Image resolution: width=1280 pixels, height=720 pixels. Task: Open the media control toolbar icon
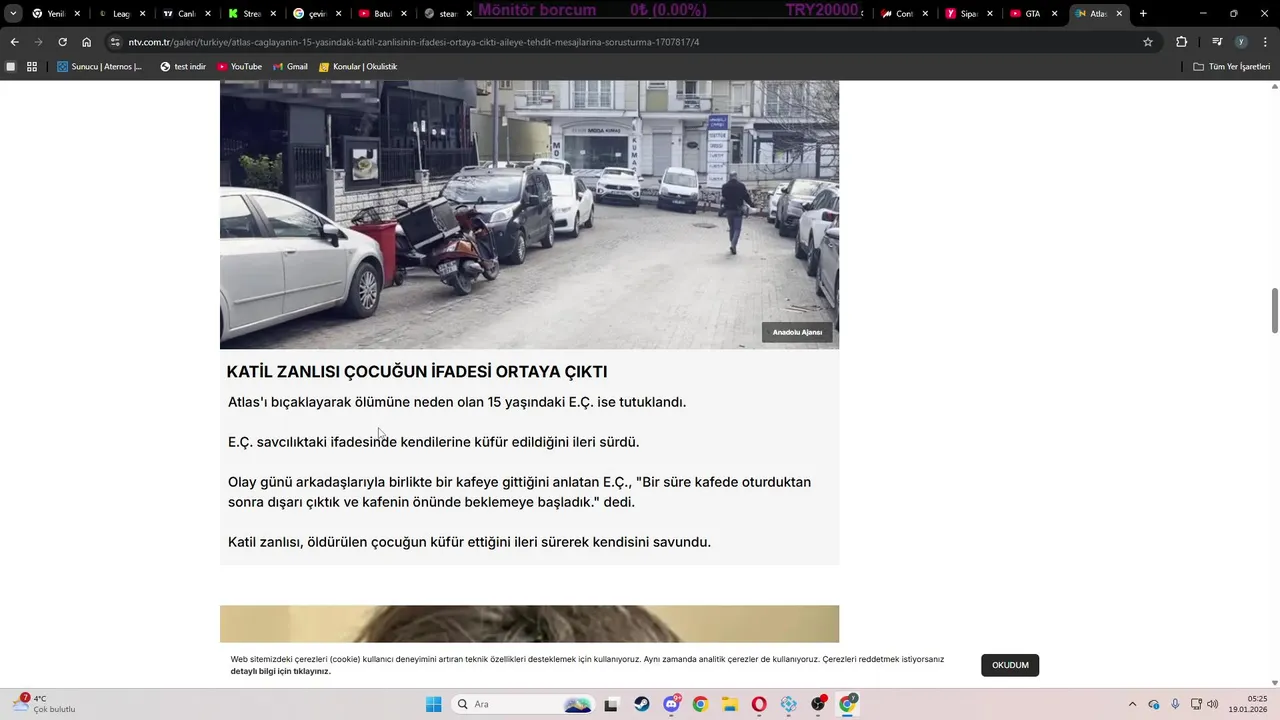(1217, 42)
